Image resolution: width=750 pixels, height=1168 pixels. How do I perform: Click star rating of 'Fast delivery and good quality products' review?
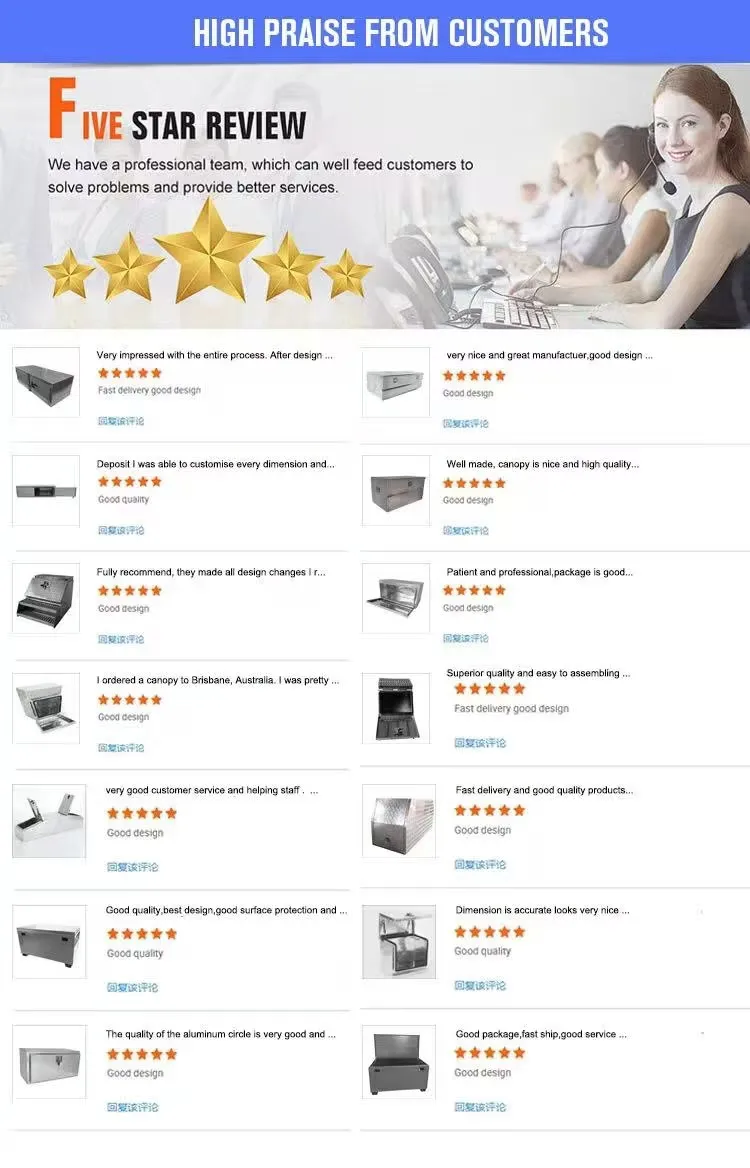490,810
